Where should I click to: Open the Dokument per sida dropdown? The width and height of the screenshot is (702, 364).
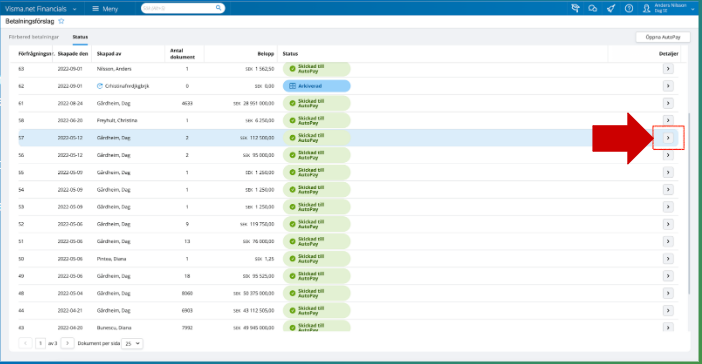click(x=132, y=343)
